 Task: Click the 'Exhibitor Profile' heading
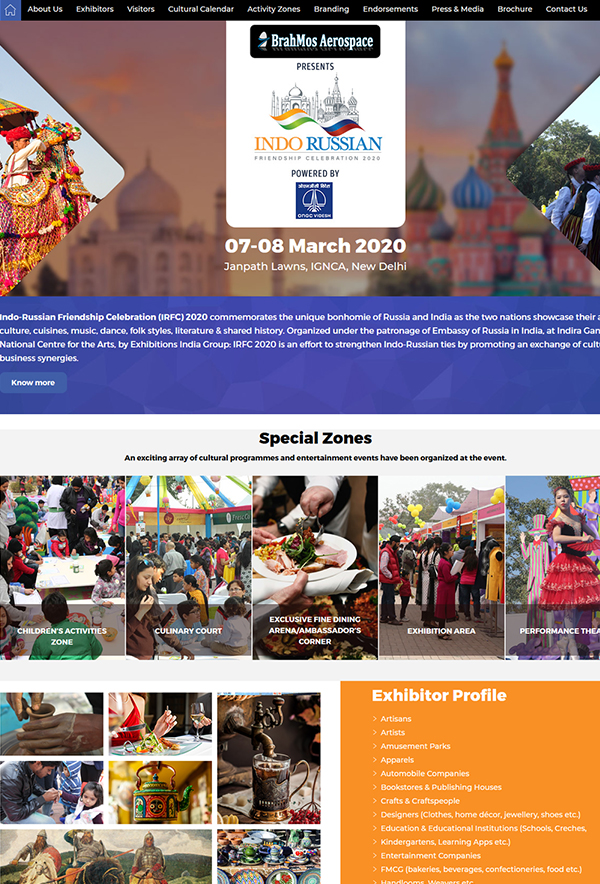(439, 696)
